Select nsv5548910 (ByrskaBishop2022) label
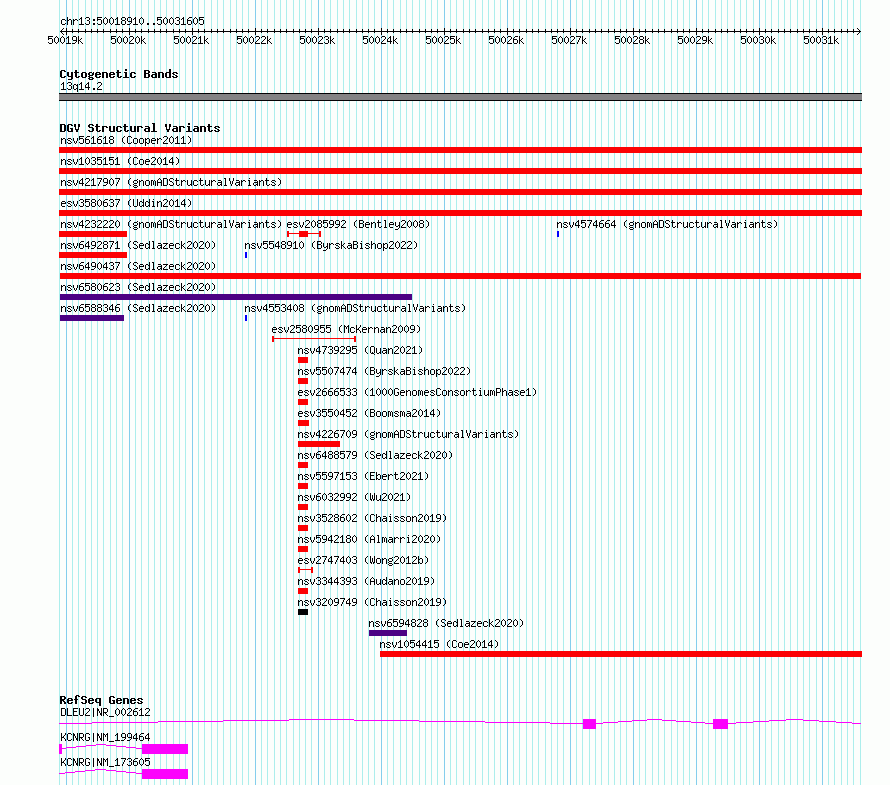 click(x=331, y=245)
